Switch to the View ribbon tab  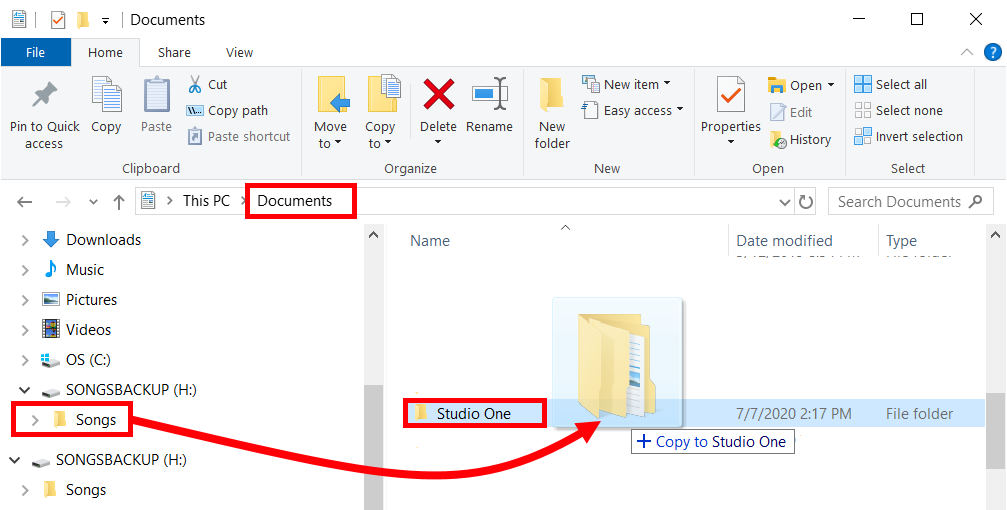click(x=239, y=53)
